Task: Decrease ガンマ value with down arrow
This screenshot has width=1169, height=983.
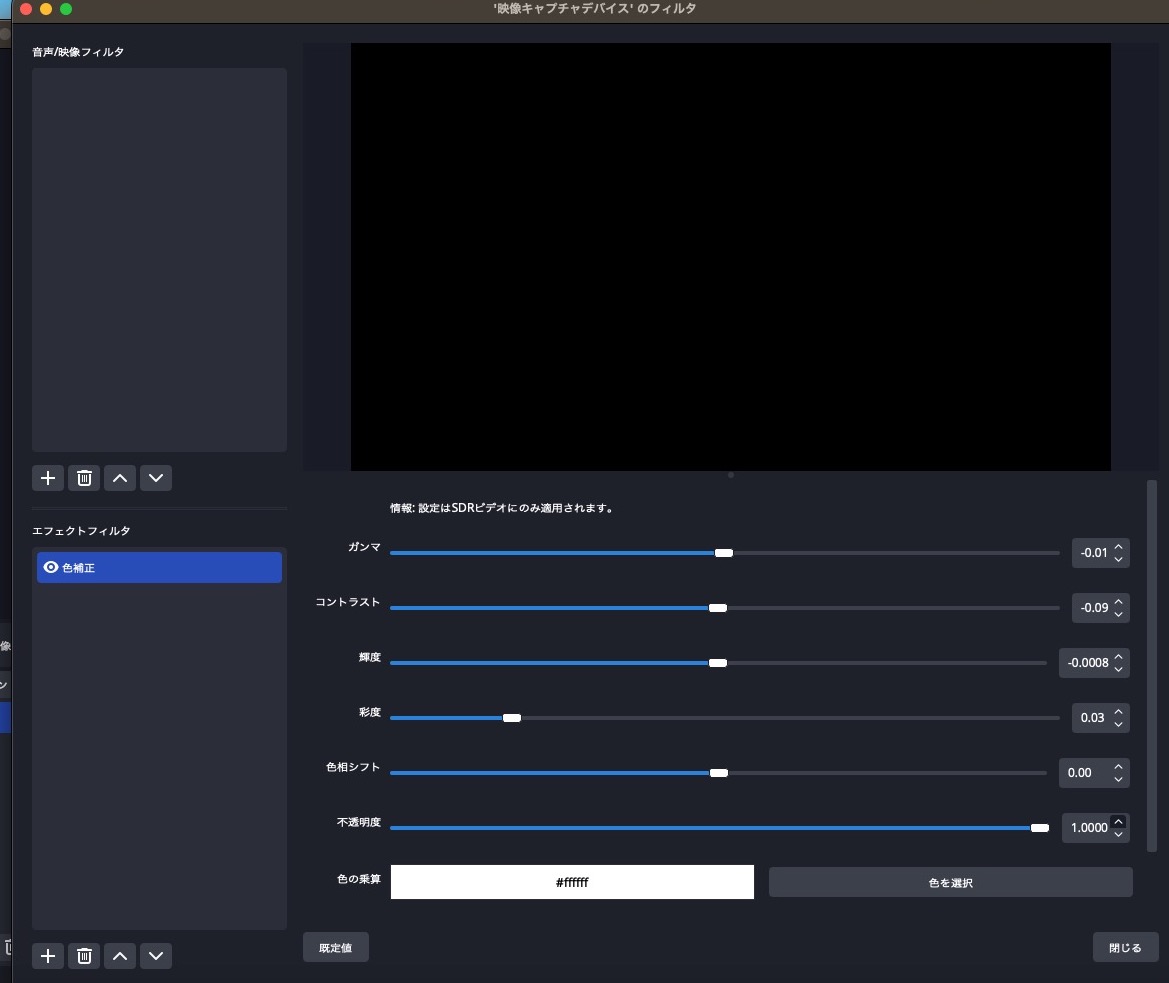Action: click(1118, 559)
